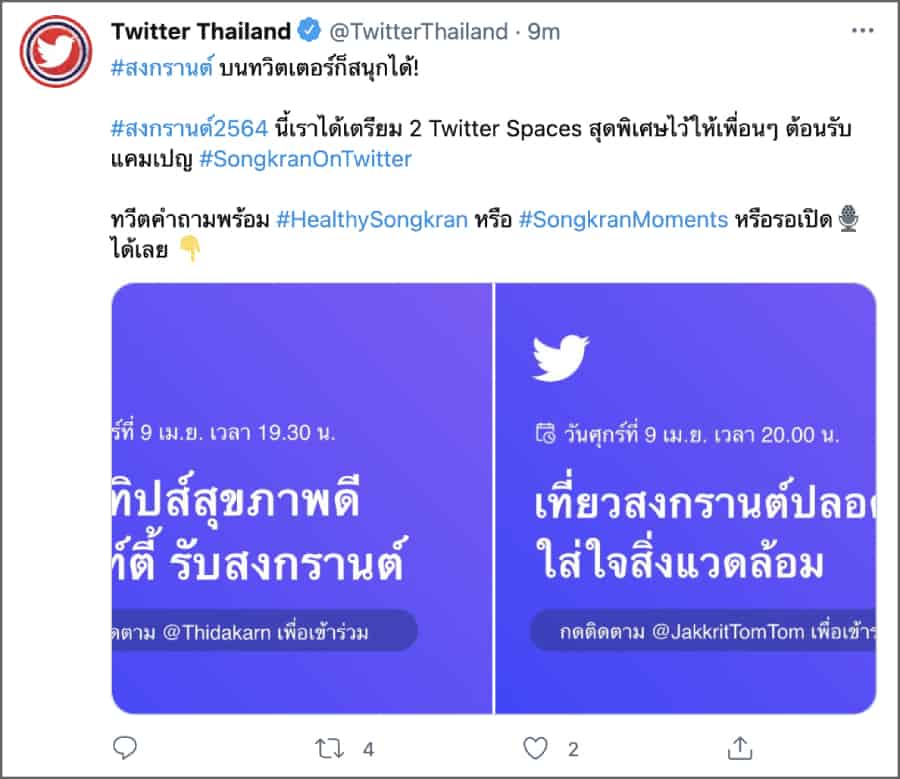Click the @JakkritTomTom follow pill
Image resolution: width=900 pixels, height=779 pixels.
[700, 632]
